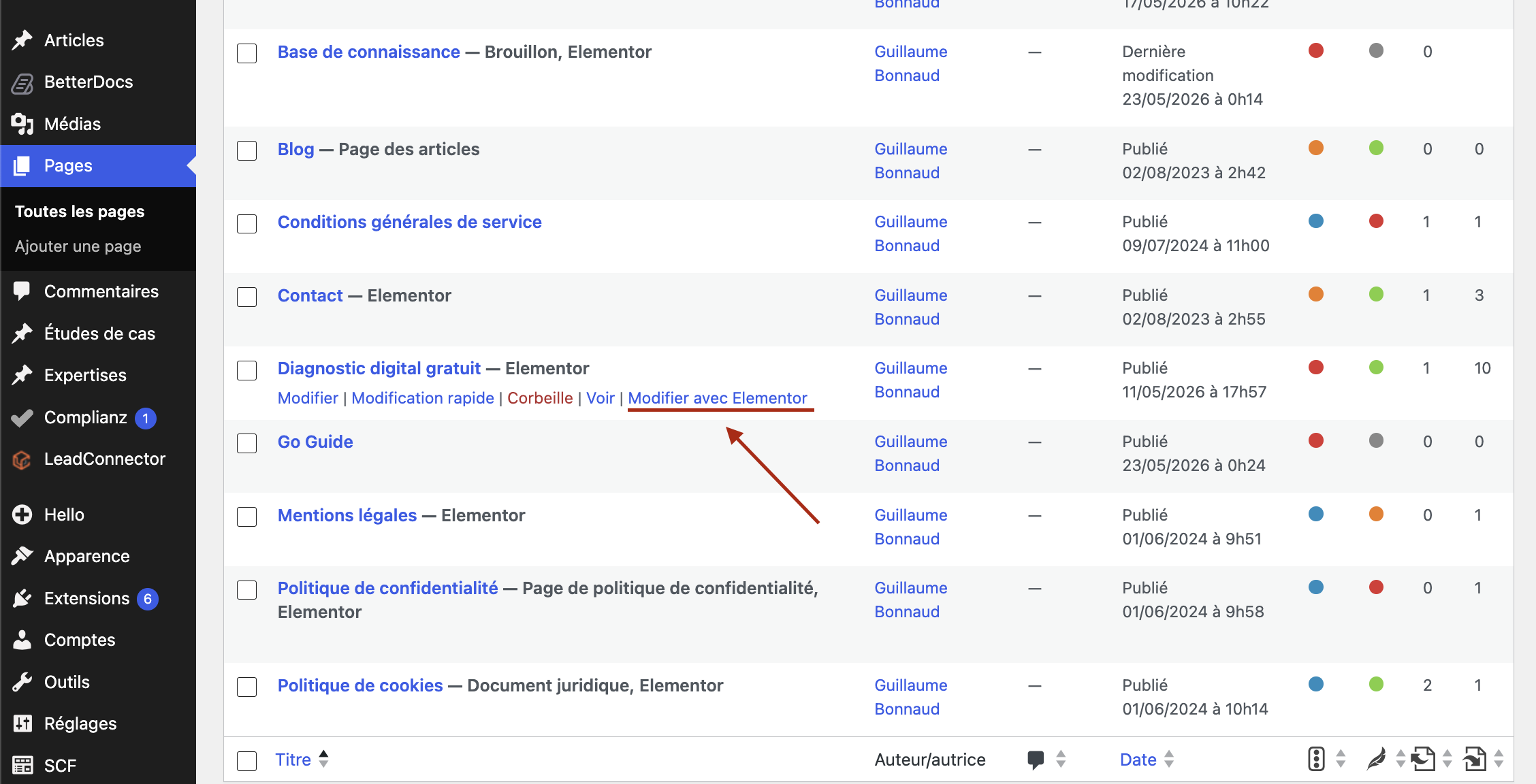Open the Go Guide page title
The height and width of the screenshot is (784, 1536).
(x=315, y=442)
